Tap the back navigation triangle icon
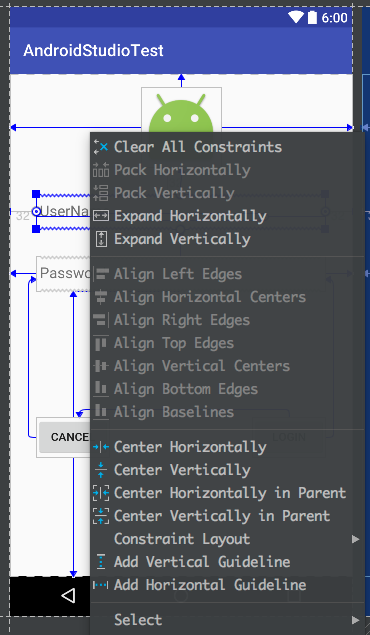 click(x=68, y=596)
